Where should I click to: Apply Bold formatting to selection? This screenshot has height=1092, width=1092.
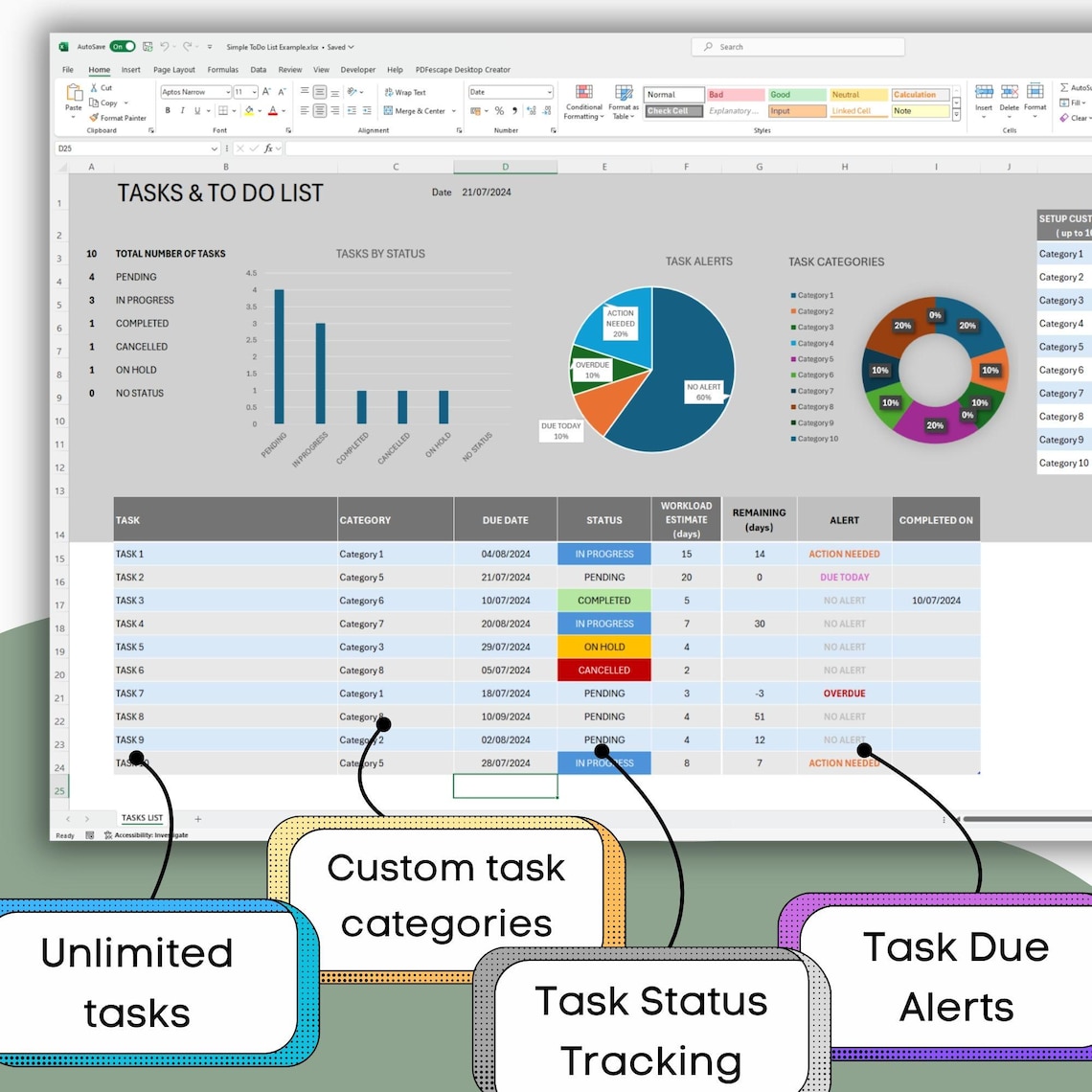pyautogui.click(x=168, y=111)
